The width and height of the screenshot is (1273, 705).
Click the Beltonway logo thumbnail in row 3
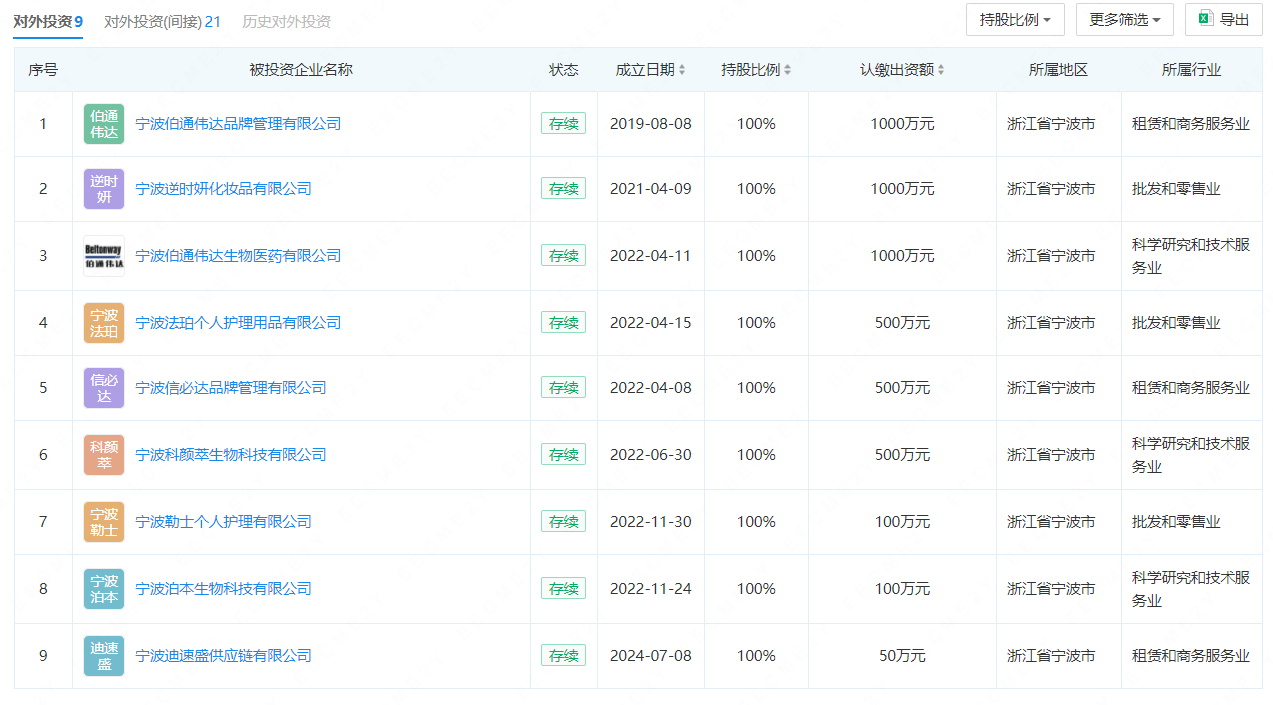pos(104,256)
